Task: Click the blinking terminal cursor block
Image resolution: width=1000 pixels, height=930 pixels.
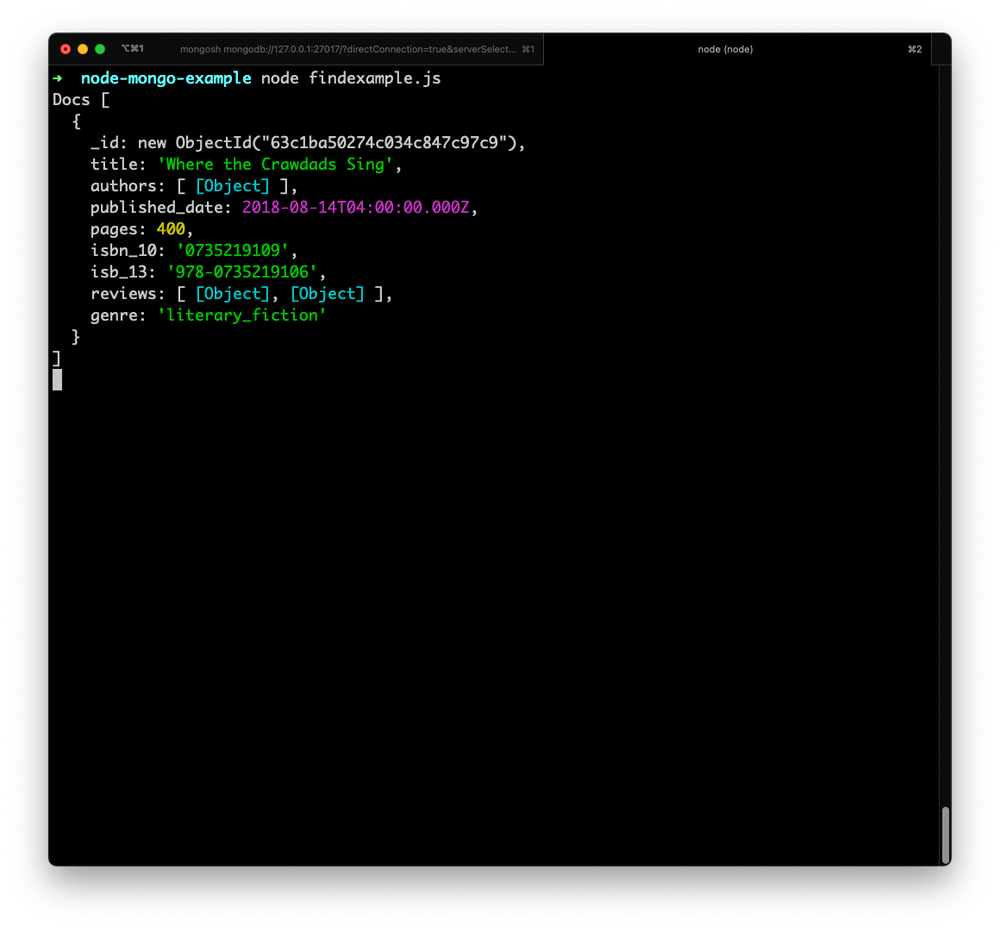Action: [x=57, y=379]
